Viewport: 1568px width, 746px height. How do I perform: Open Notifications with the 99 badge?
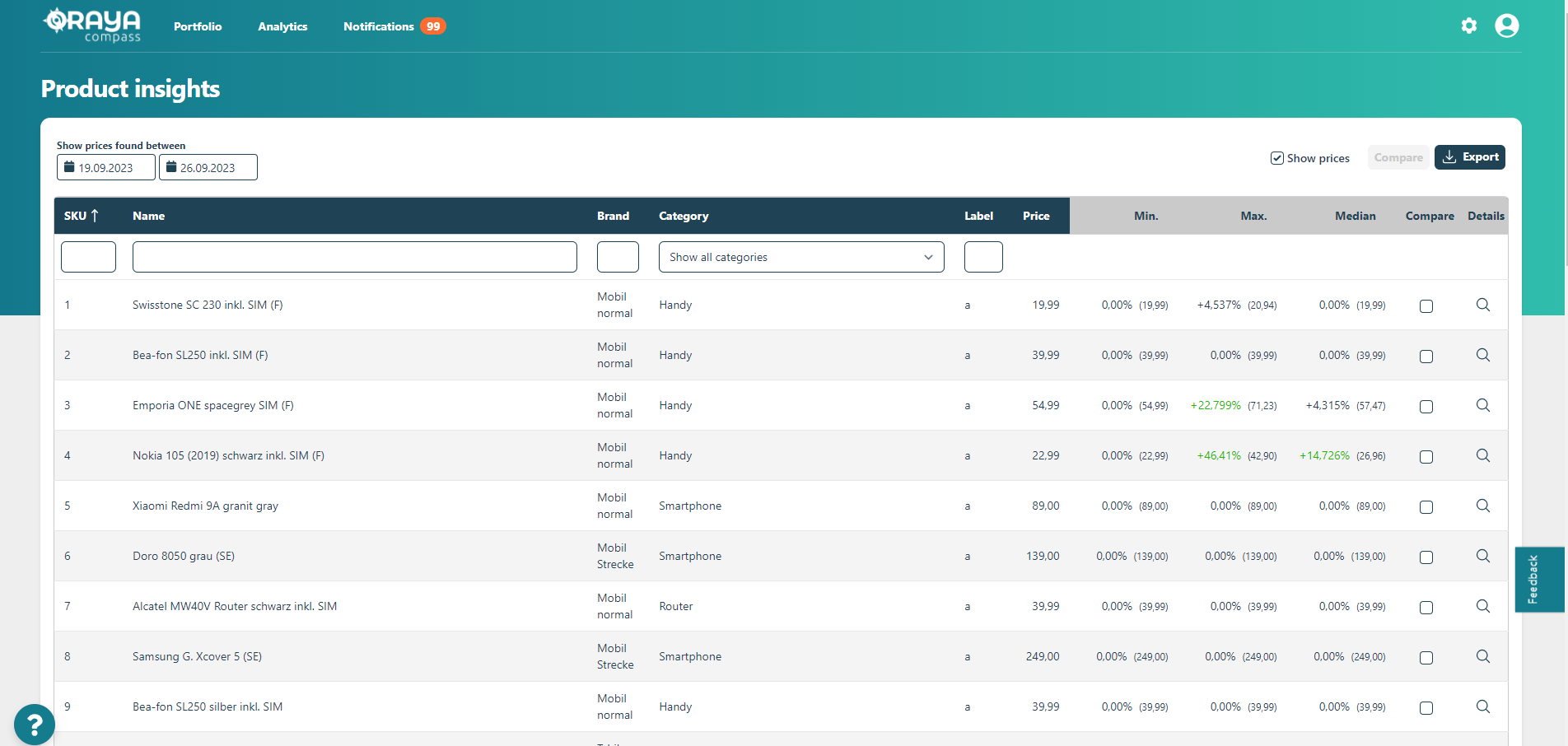coord(378,26)
